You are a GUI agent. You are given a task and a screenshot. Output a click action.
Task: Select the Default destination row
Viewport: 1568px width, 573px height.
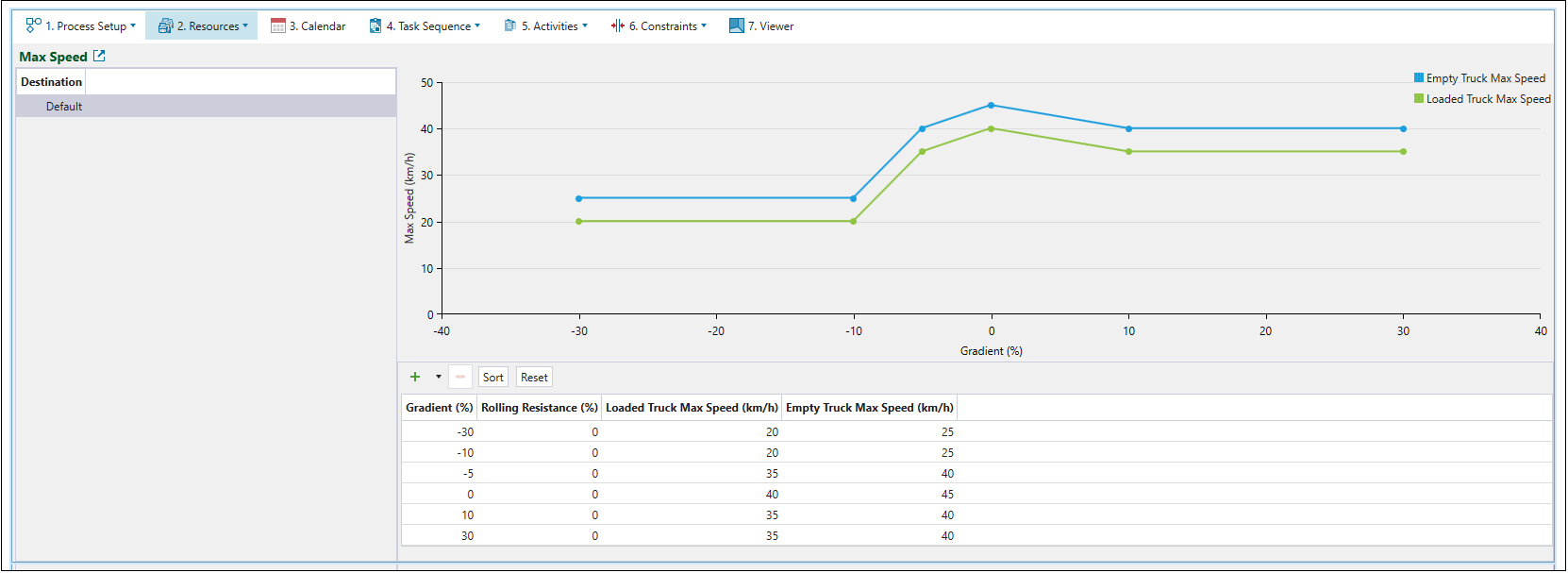pos(64,107)
